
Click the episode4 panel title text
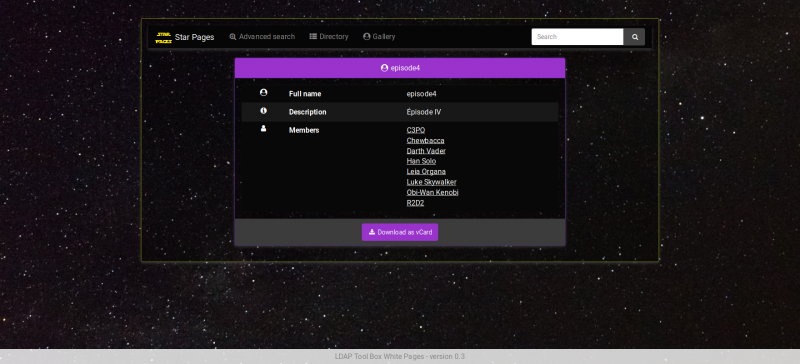point(405,68)
